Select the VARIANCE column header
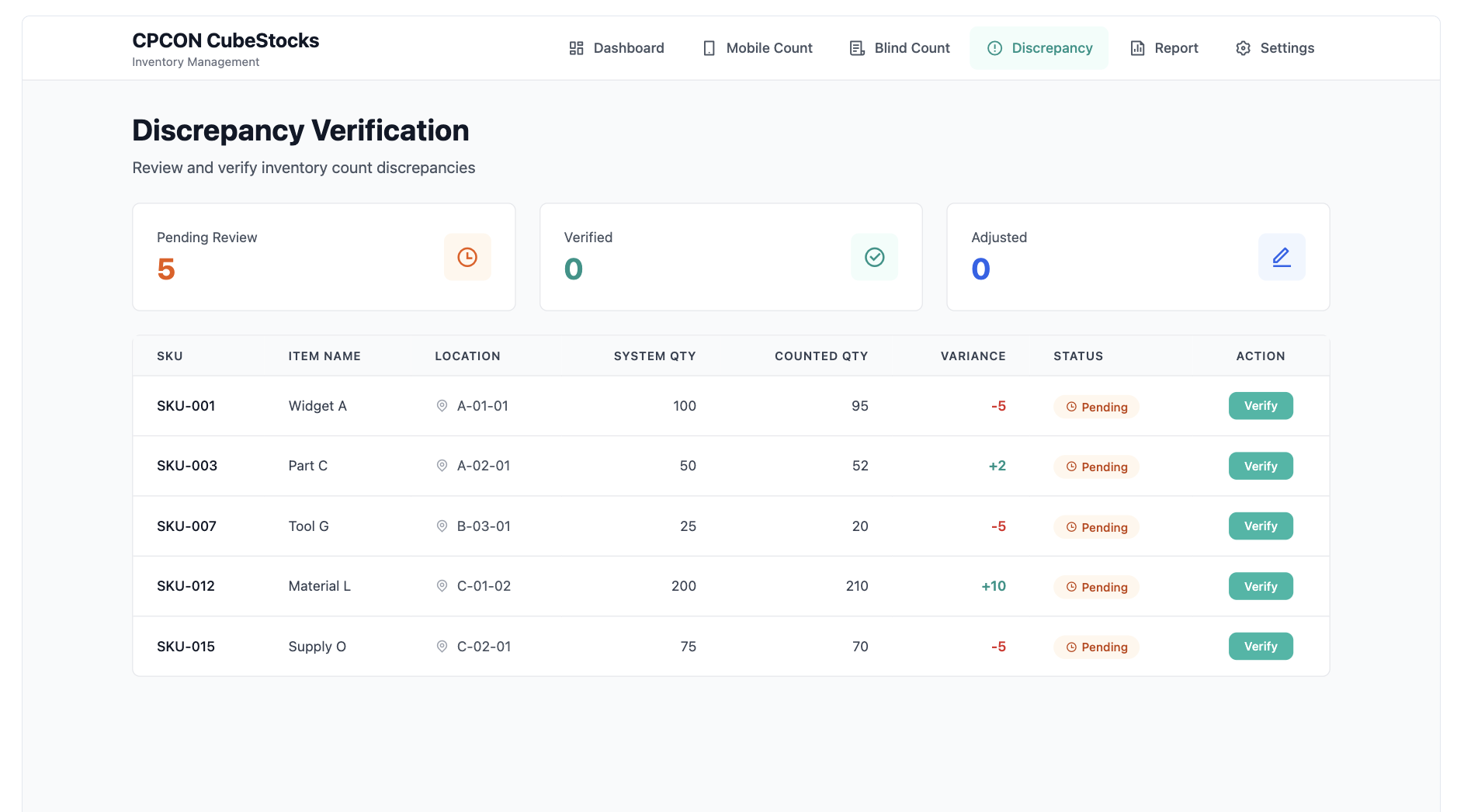Image resolution: width=1464 pixels, height=812 pixels. click(x=973, y=356)
